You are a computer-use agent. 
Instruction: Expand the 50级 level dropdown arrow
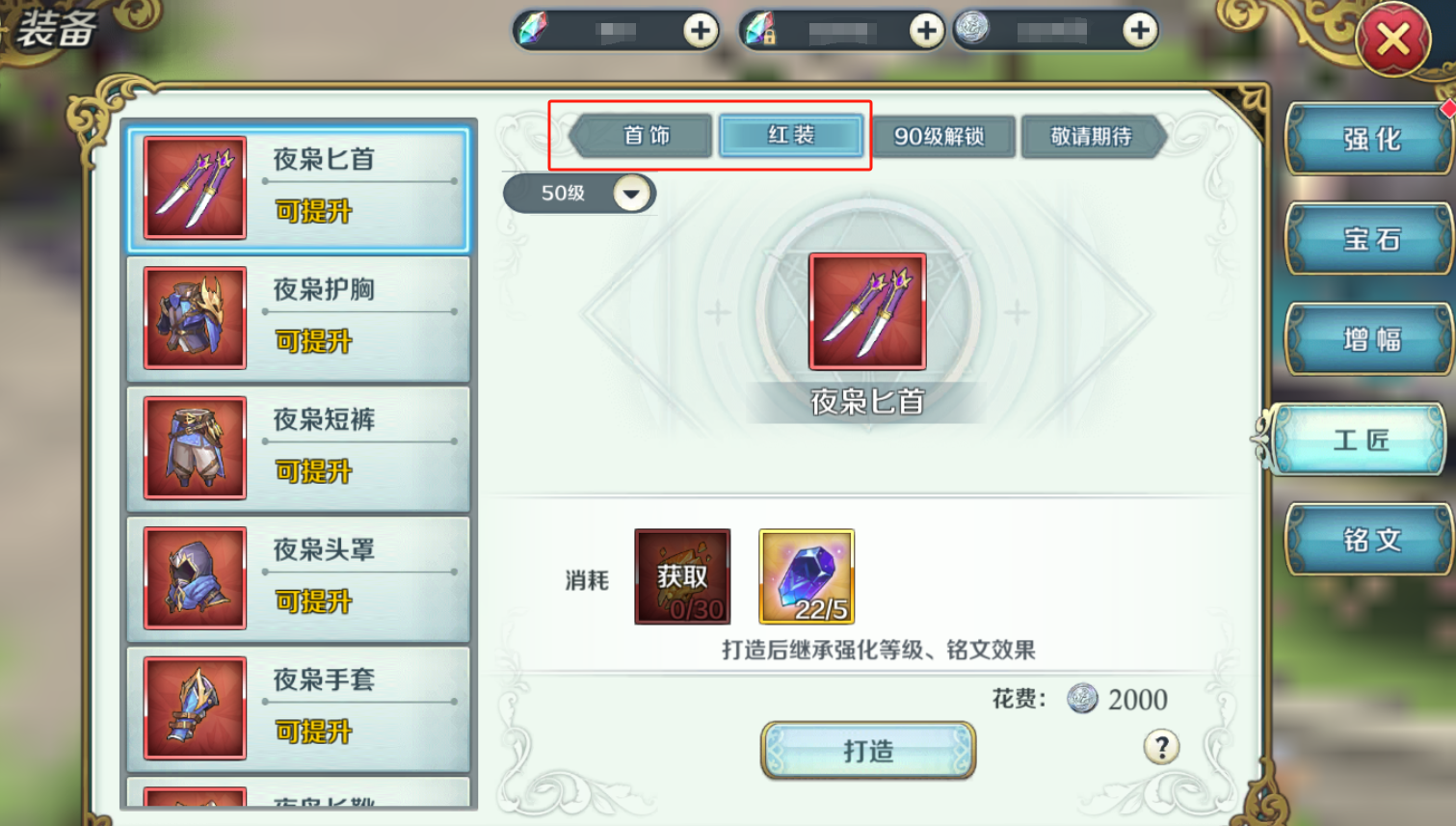point(631,194)
